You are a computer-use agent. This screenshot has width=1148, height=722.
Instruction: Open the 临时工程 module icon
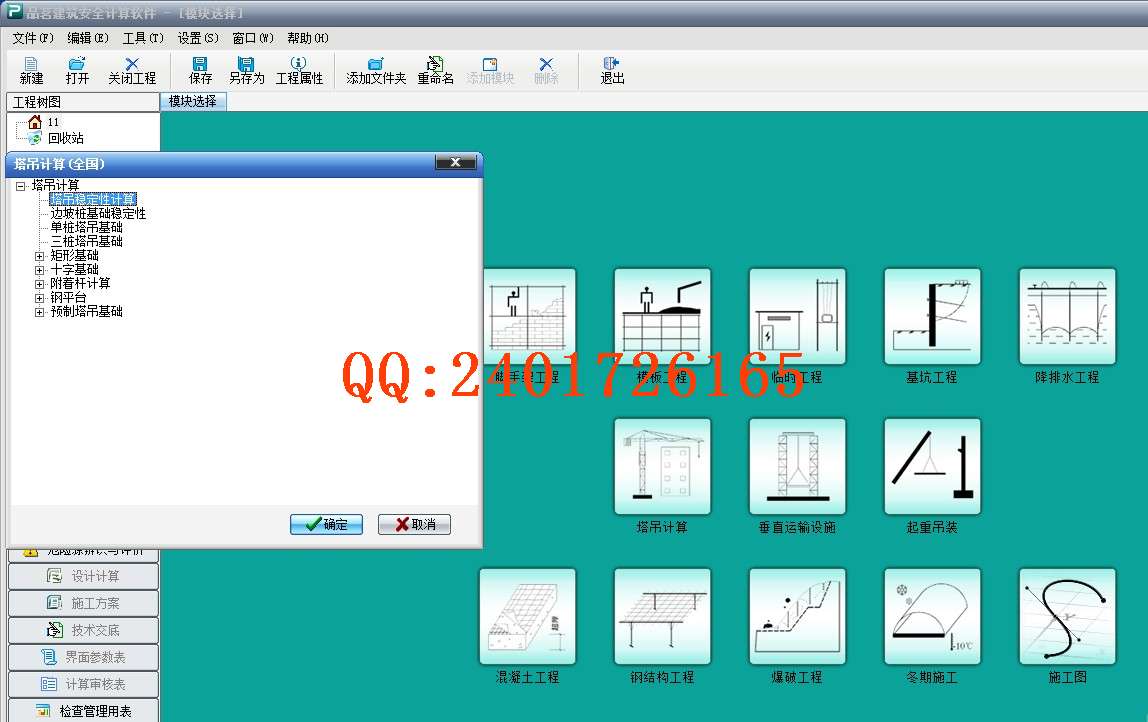click(x=797, y=316)
